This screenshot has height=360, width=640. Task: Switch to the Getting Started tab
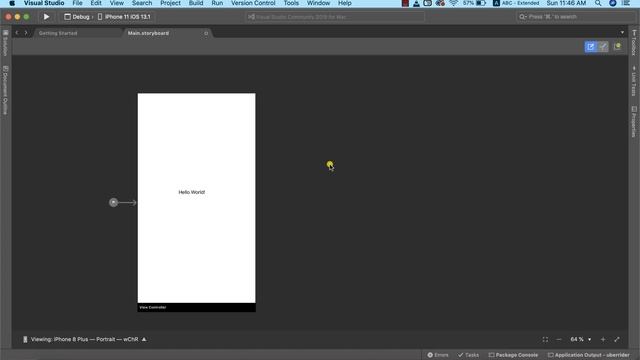pos(58,33)
